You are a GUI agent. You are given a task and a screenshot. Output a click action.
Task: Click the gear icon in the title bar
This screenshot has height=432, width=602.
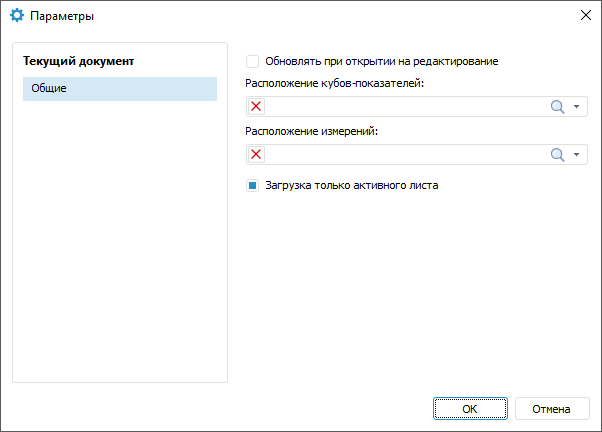pos(16,16)
